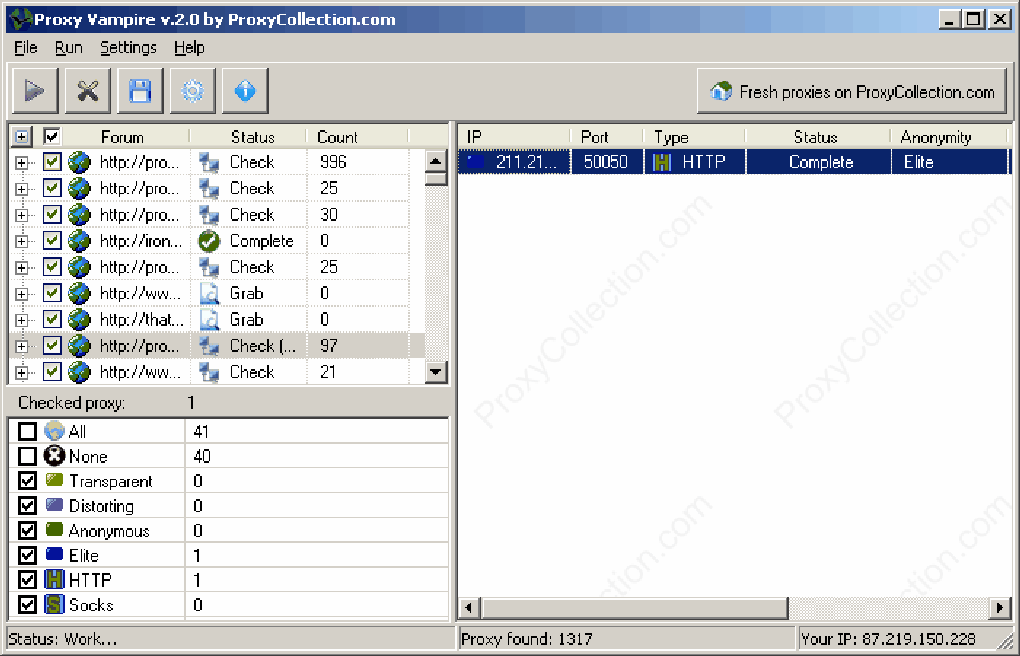Image resolution: width=1020 pixels, height=656 pixels.
Task: Disable the Elite filter checkbox
Action: (27, 554)
